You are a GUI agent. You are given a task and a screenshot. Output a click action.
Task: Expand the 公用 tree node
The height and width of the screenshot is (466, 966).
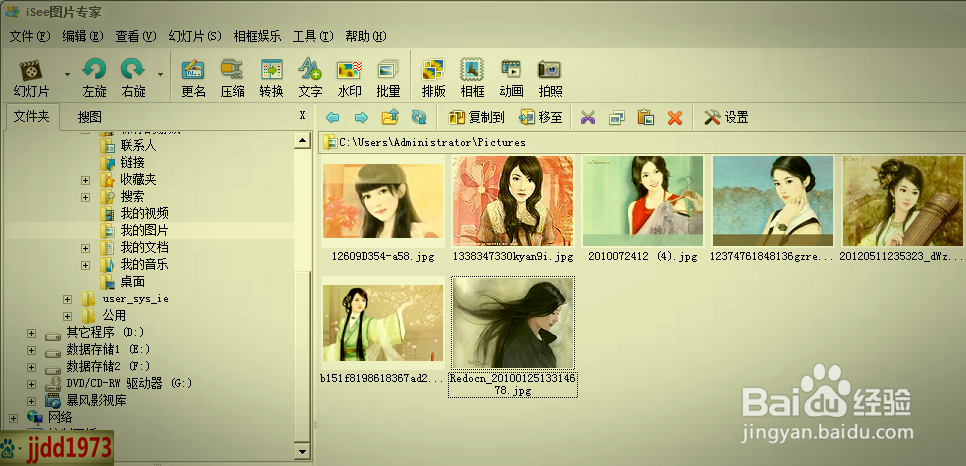pyautogui.click(x=68, y=316)
